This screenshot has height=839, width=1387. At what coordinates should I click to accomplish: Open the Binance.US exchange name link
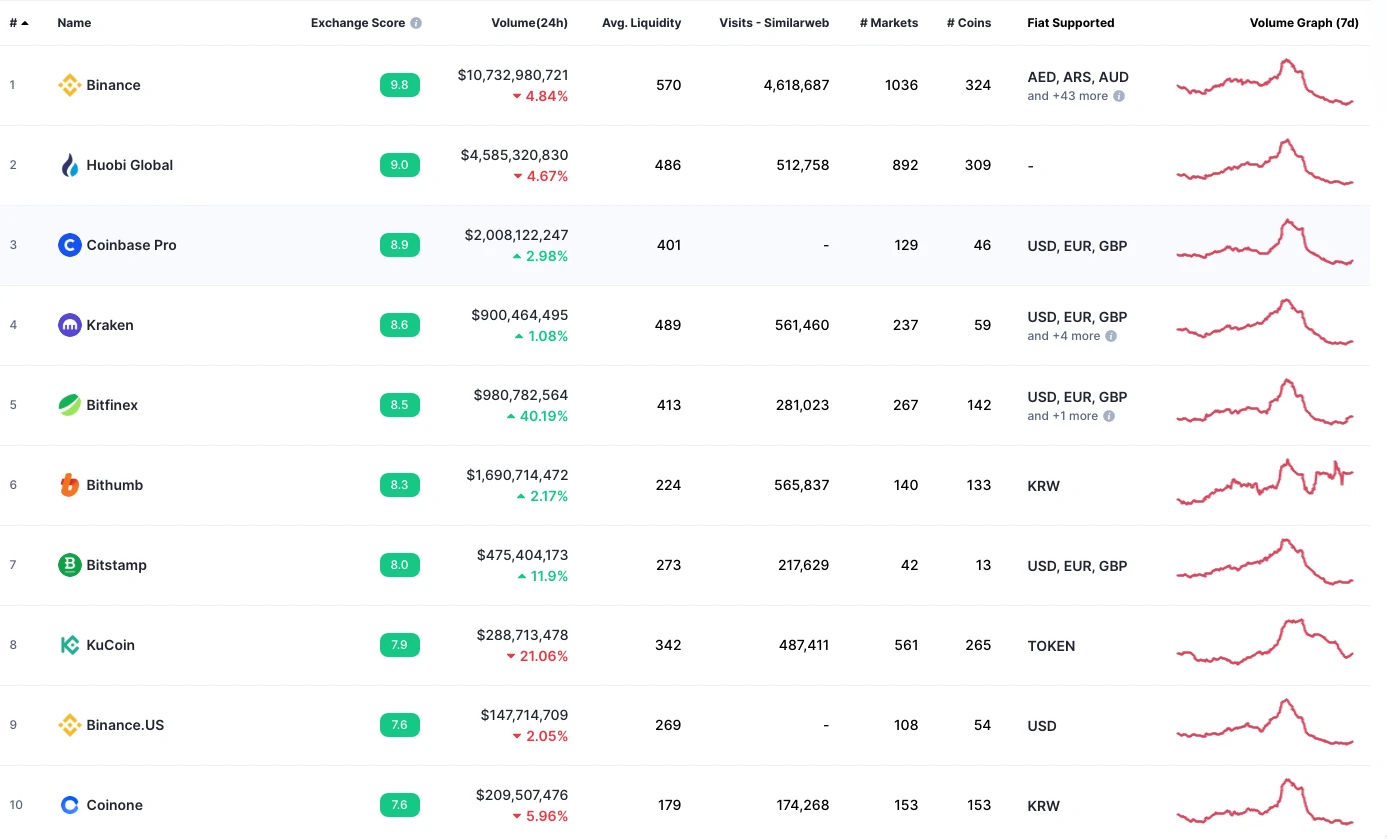point(125,725)
